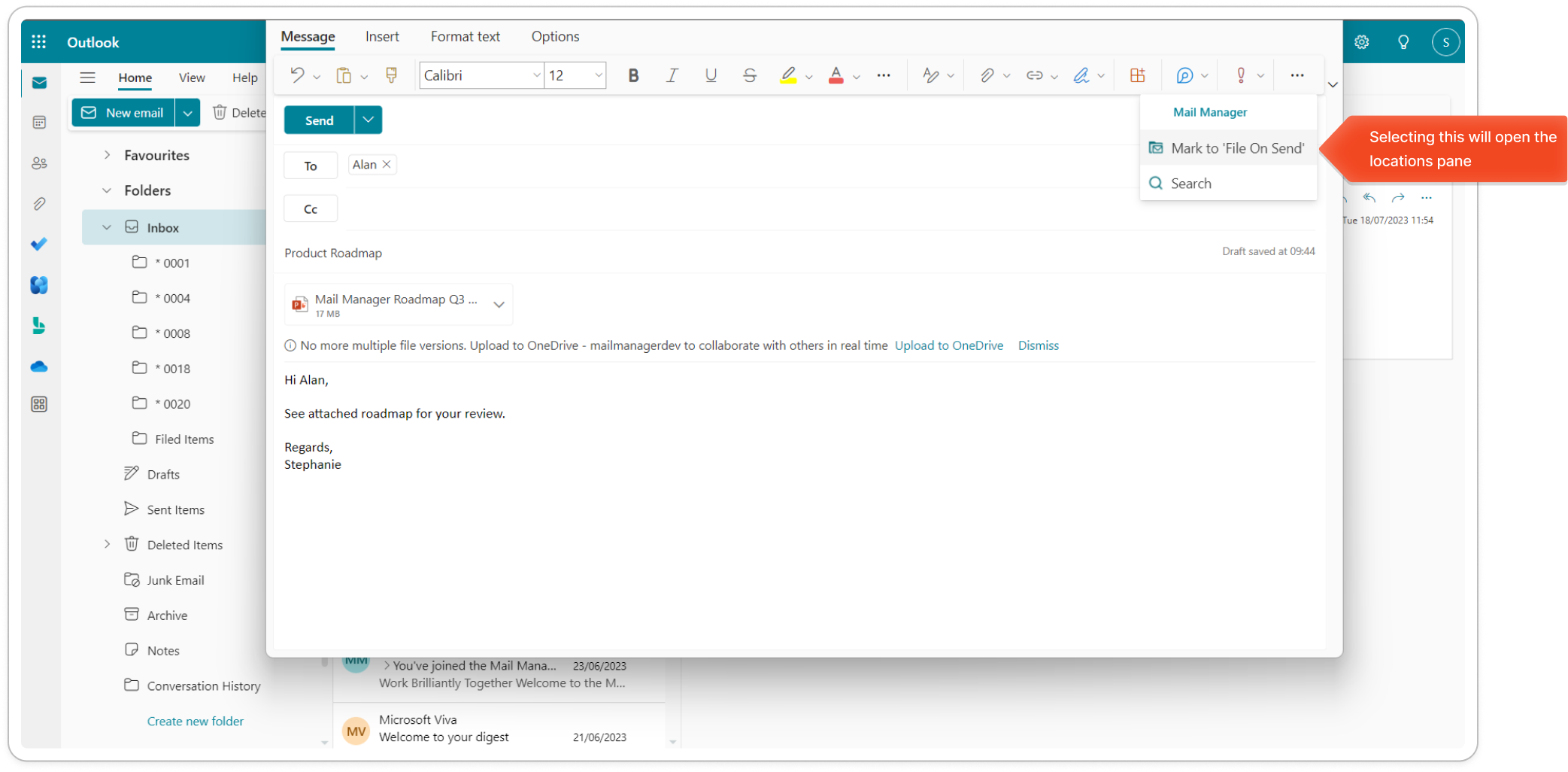
Task: Open People in left app rail
Action: [x=39, y=163]
